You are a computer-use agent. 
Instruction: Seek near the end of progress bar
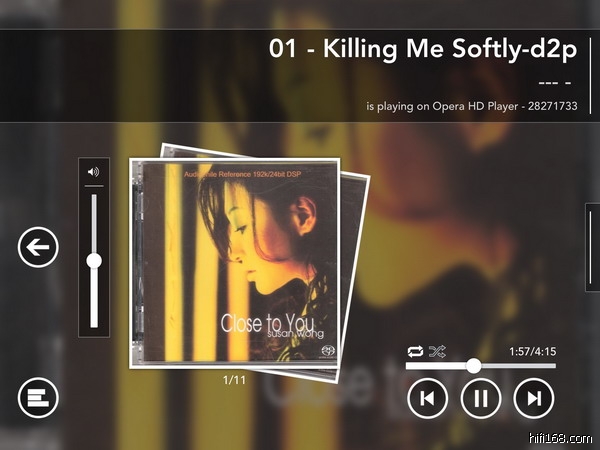pyautogui.click(x=551, y=366)
